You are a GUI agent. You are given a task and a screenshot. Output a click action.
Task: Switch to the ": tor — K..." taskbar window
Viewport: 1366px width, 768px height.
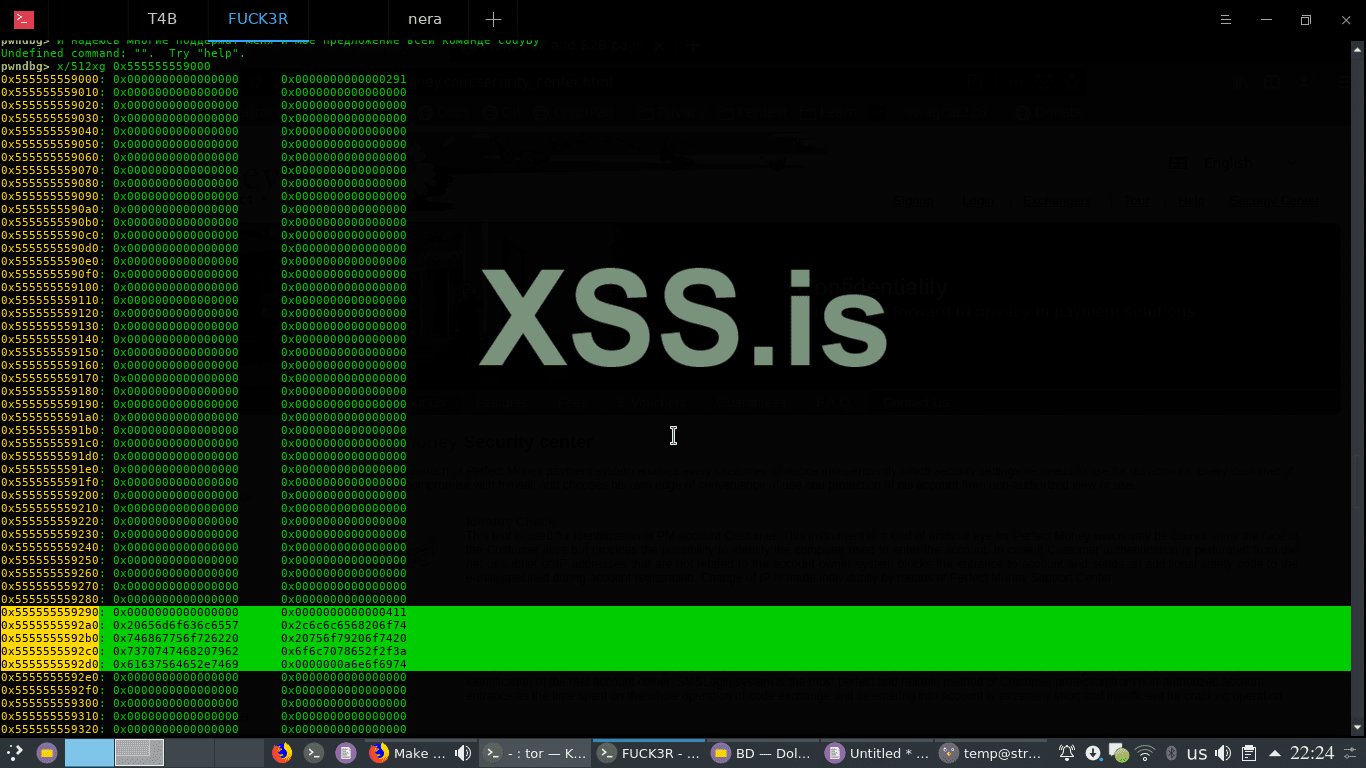pyautogui.click(x=534, y=753)
